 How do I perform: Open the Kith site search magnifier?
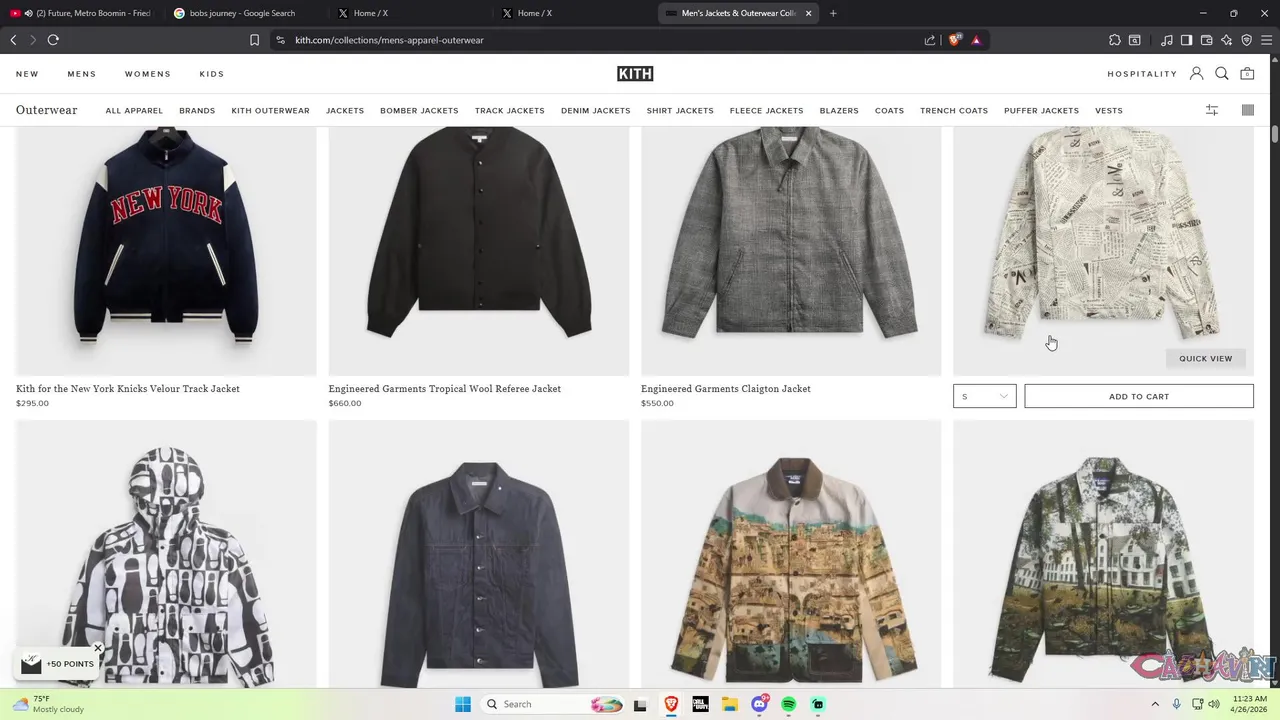click(1222, 74)
